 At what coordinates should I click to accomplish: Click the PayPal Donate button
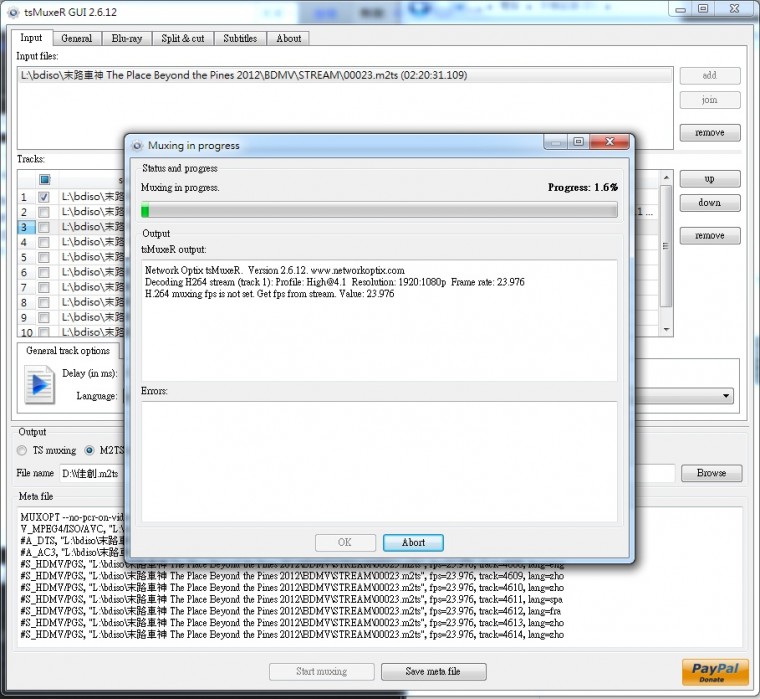[x=715, y=671]
